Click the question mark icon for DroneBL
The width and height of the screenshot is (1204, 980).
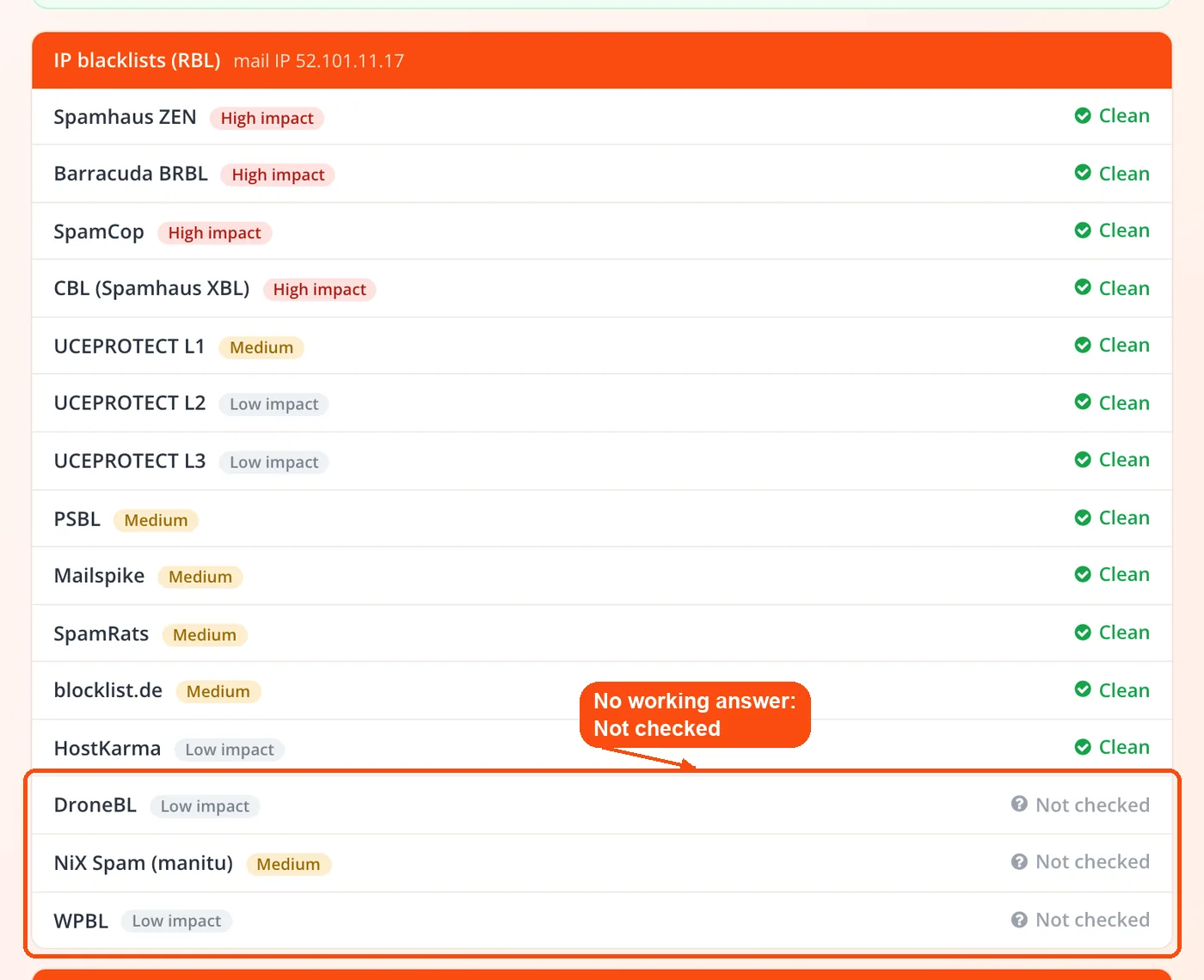pos(1019,804)
